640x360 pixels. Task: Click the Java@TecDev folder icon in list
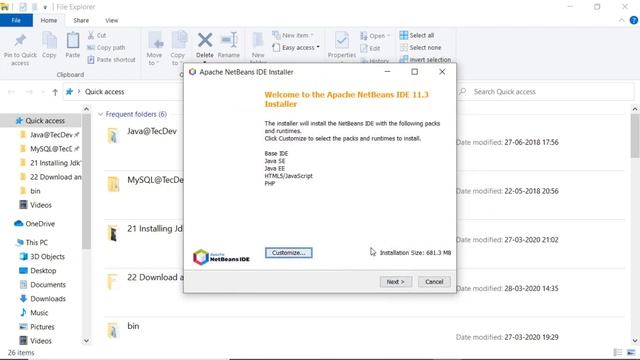(113, 136)
